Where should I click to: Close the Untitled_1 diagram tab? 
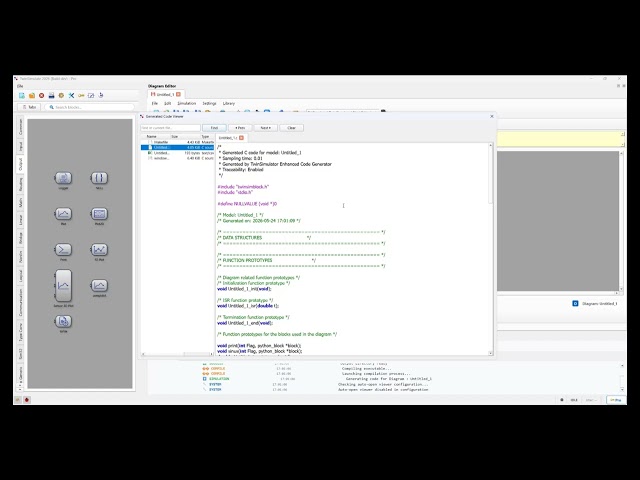[178, 94]
